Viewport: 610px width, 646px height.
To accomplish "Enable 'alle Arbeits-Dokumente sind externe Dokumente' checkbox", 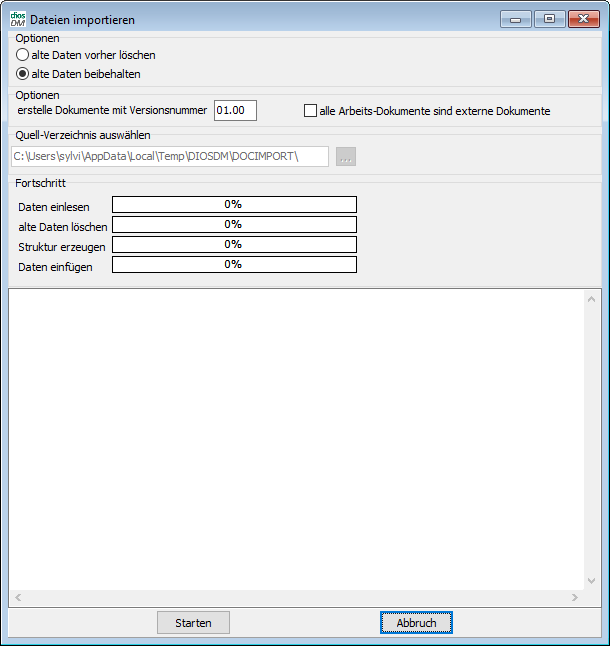I will (x=310, y=111).
